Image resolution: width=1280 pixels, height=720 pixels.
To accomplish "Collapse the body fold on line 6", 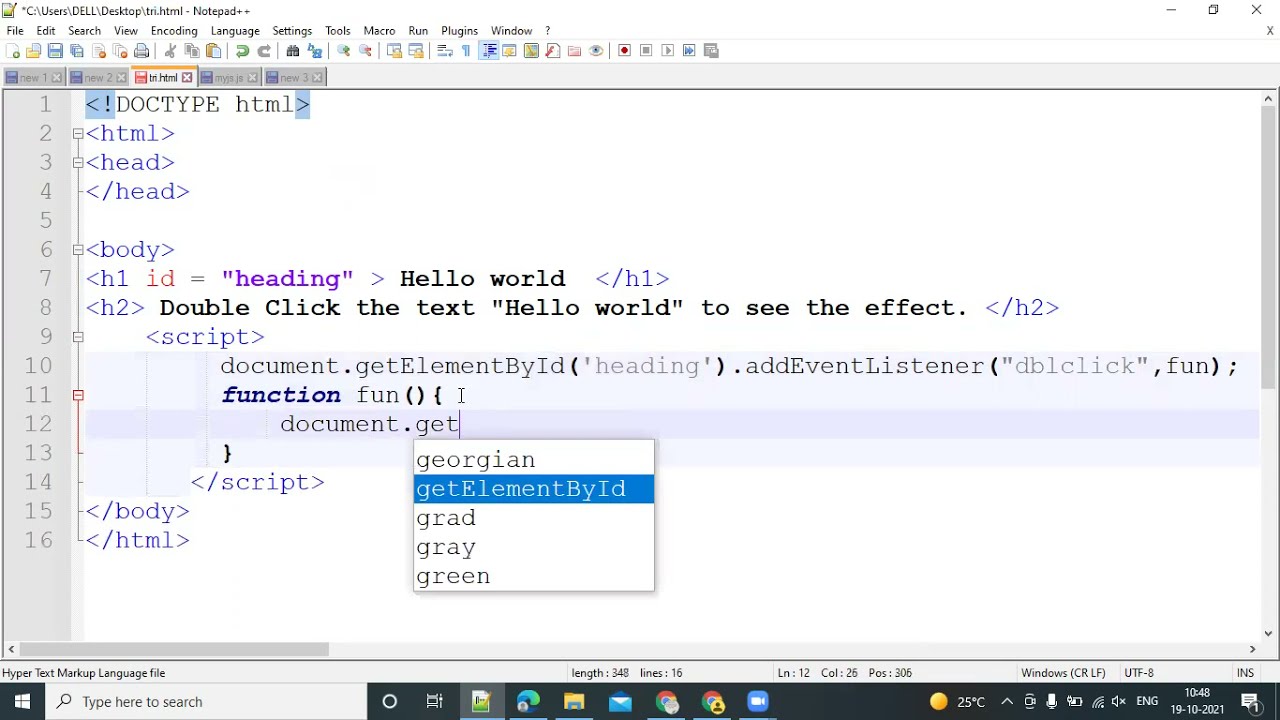I will (78, 249).
